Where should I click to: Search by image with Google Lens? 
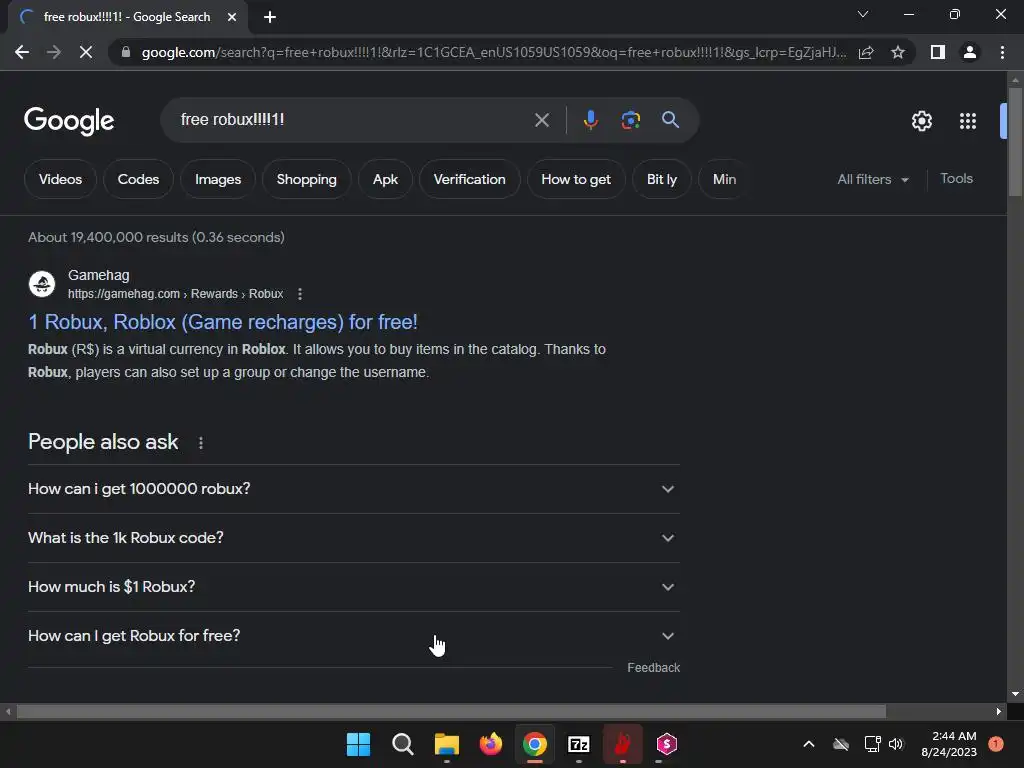630,120
